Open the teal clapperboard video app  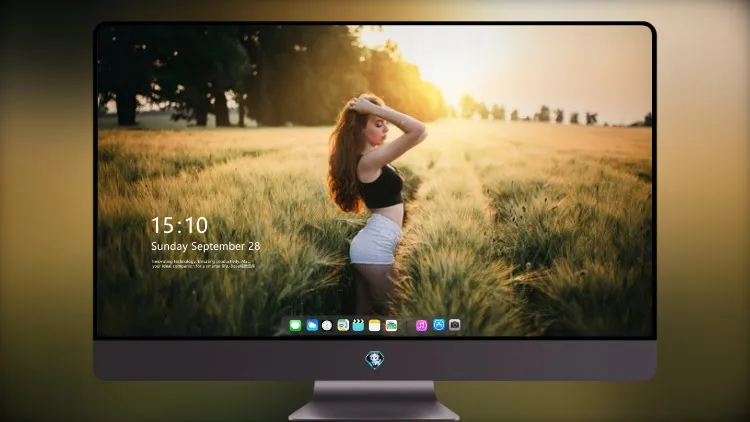[x=358, y=325]
